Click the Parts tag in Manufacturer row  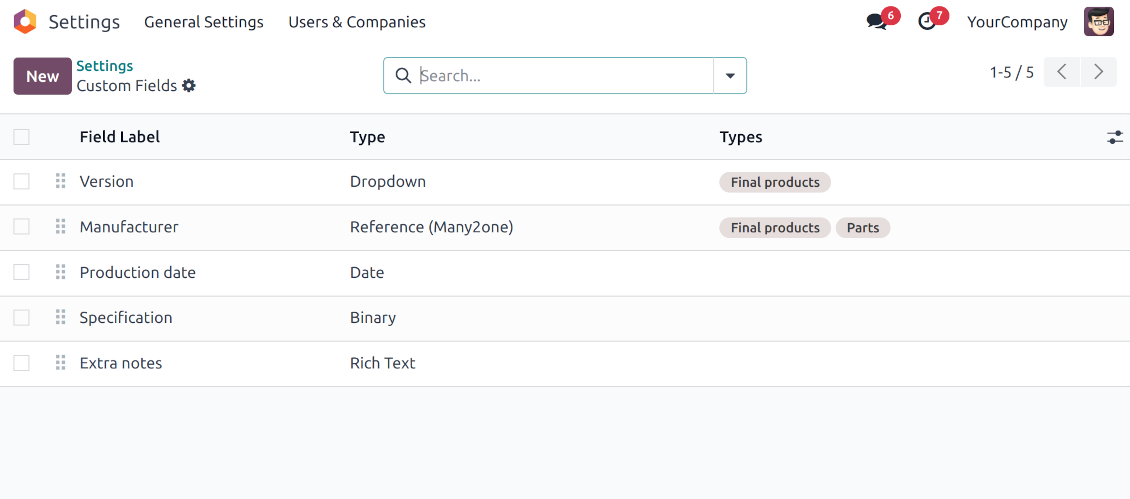[x=863, y=228]
